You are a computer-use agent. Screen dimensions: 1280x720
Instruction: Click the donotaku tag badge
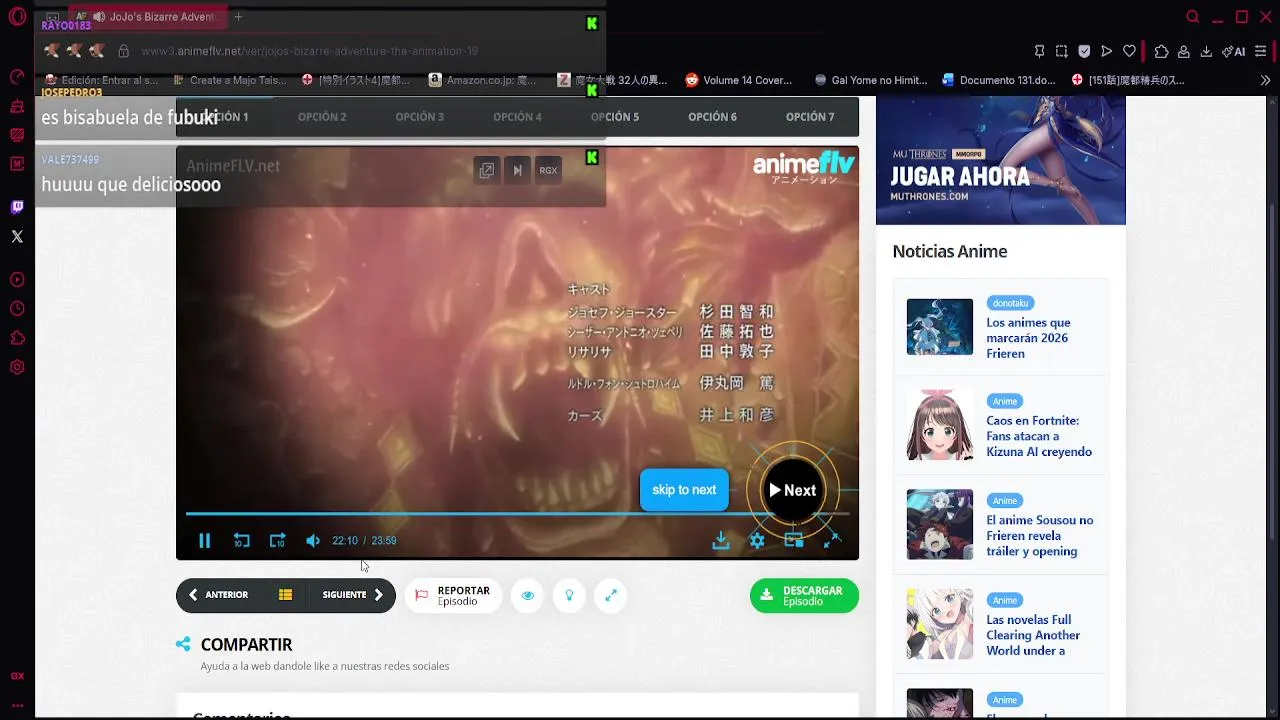tap(1011, 303)
